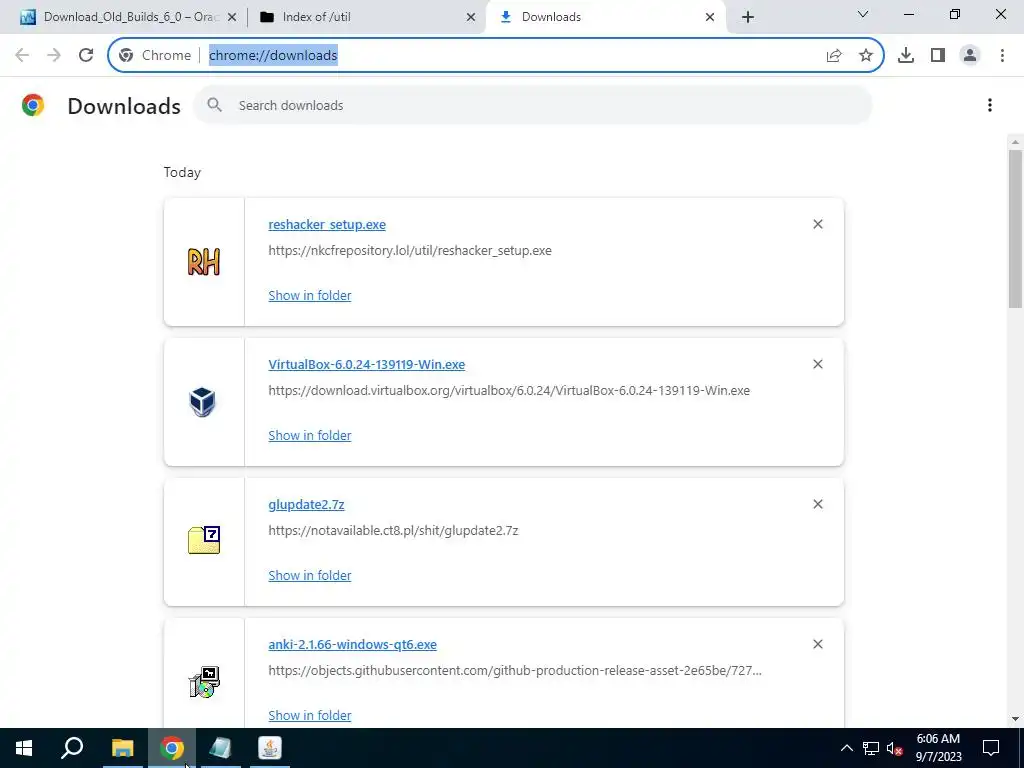Remove VirtualBox-6.0.24 entry from the list
The width and height of the screenshot is (1024, 768).
point(818,364)
